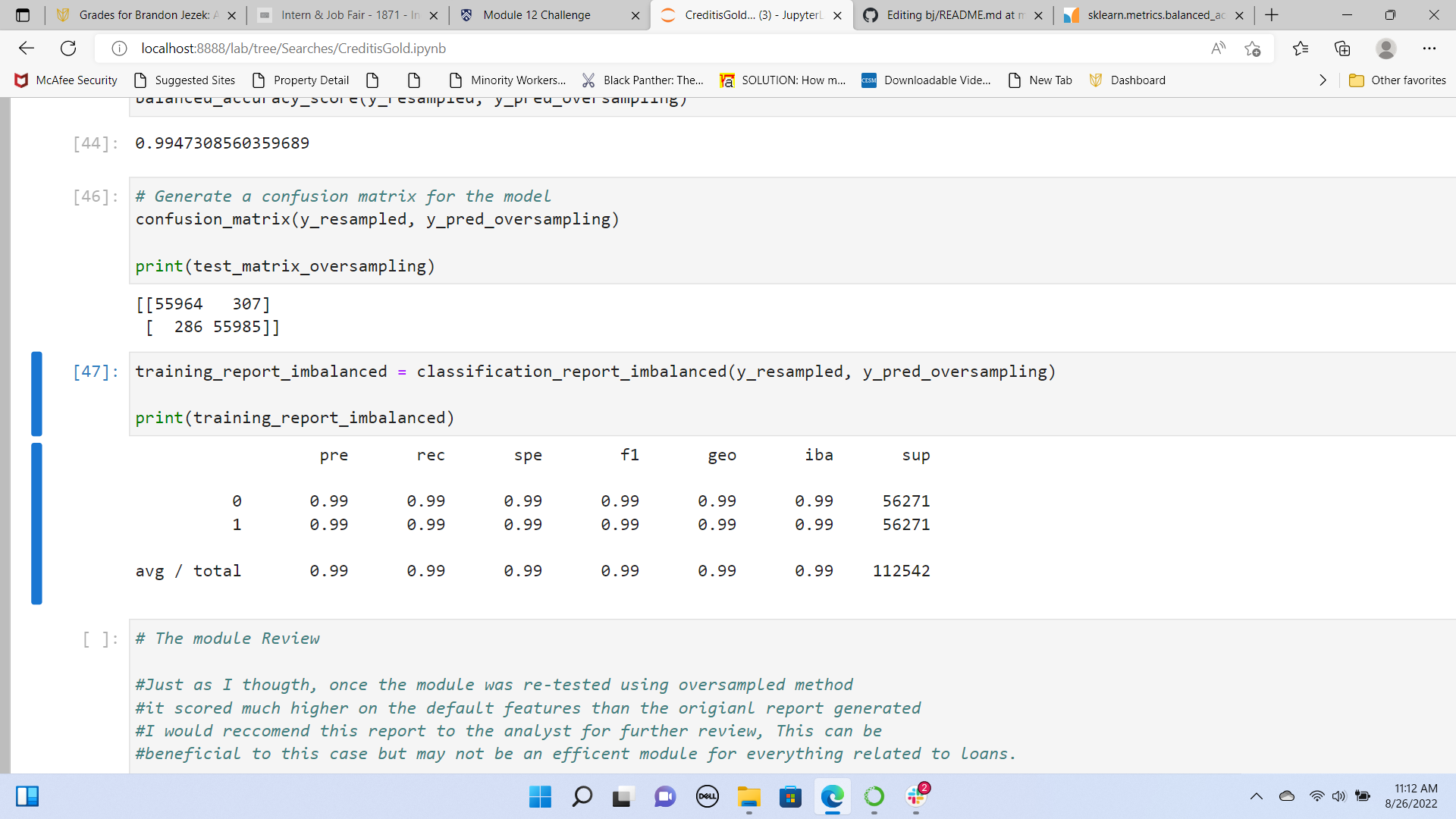Click the browser Refresh icon
Screen dimensions: 1456x819
point(68,49)
